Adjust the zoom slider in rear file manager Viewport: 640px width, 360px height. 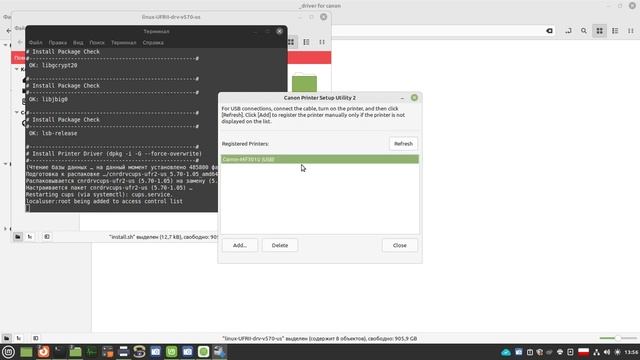(x=618, y=338)
